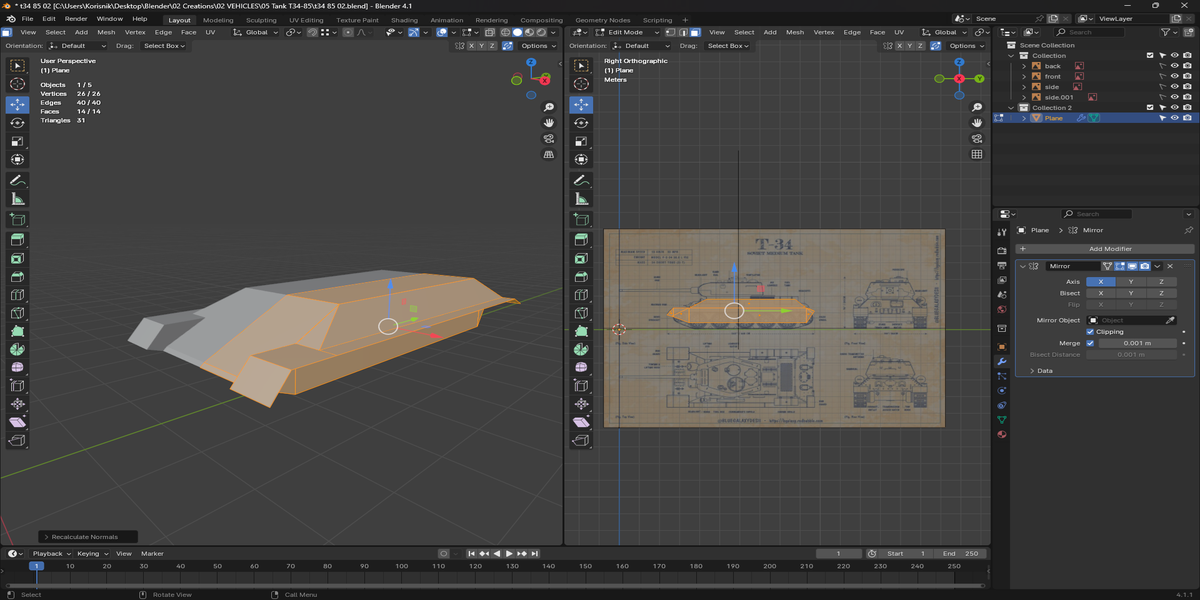
Task: Open the Render menu
Action: pos(76,19)
